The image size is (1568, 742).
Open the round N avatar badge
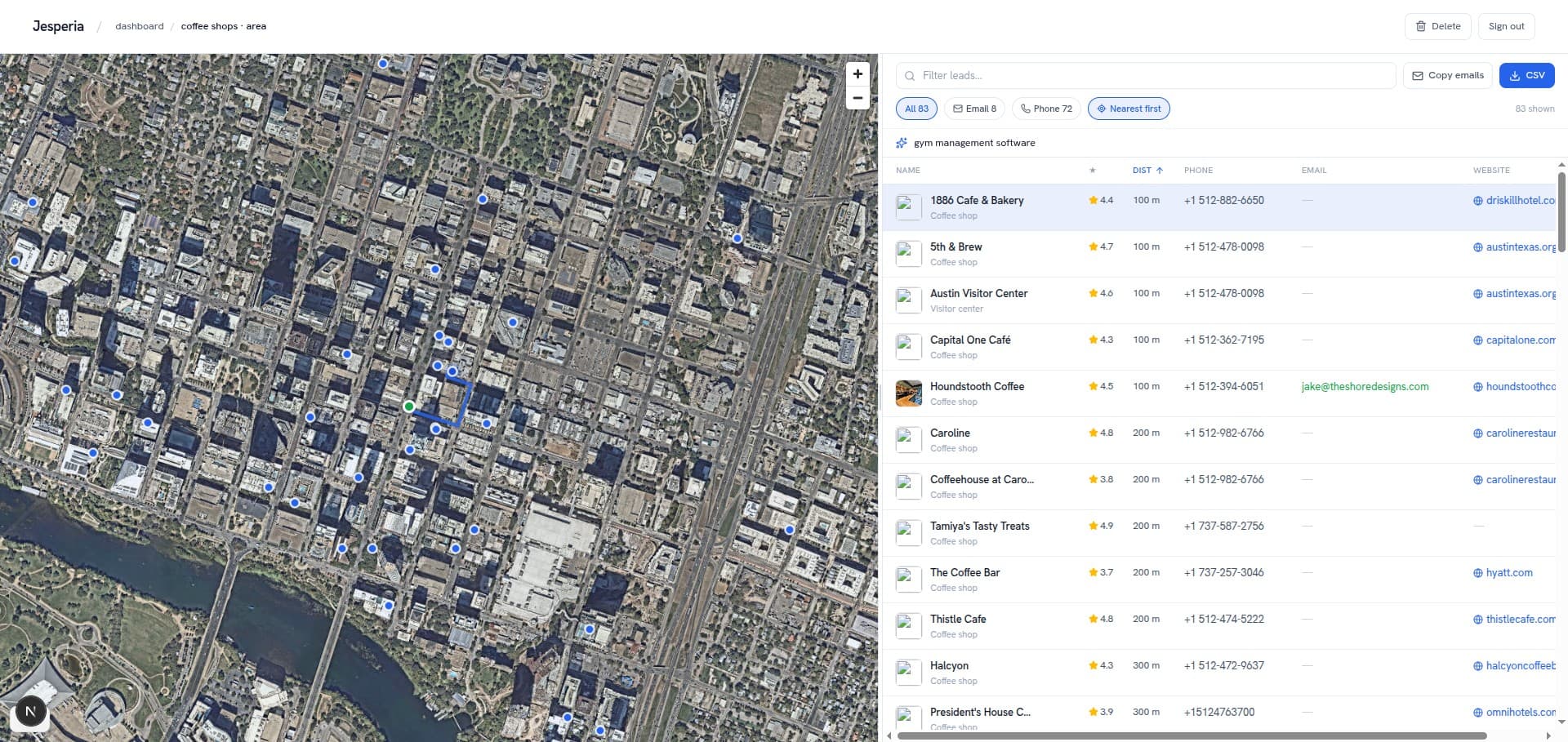30,712
